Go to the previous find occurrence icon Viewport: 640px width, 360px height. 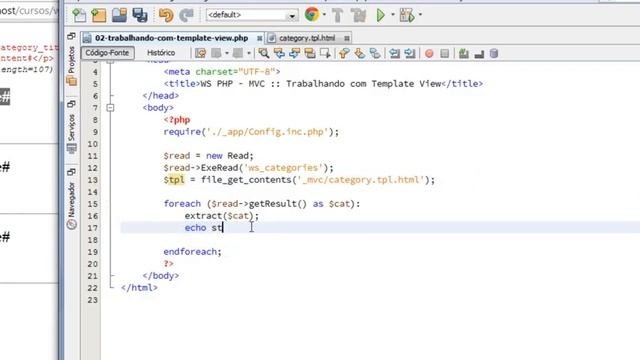(279, 53)
